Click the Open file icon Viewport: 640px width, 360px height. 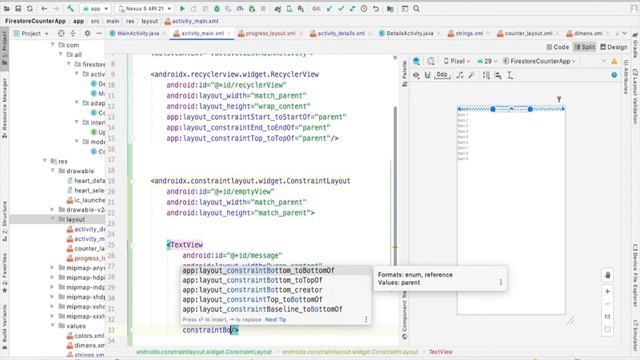click(x=7, y=9)
